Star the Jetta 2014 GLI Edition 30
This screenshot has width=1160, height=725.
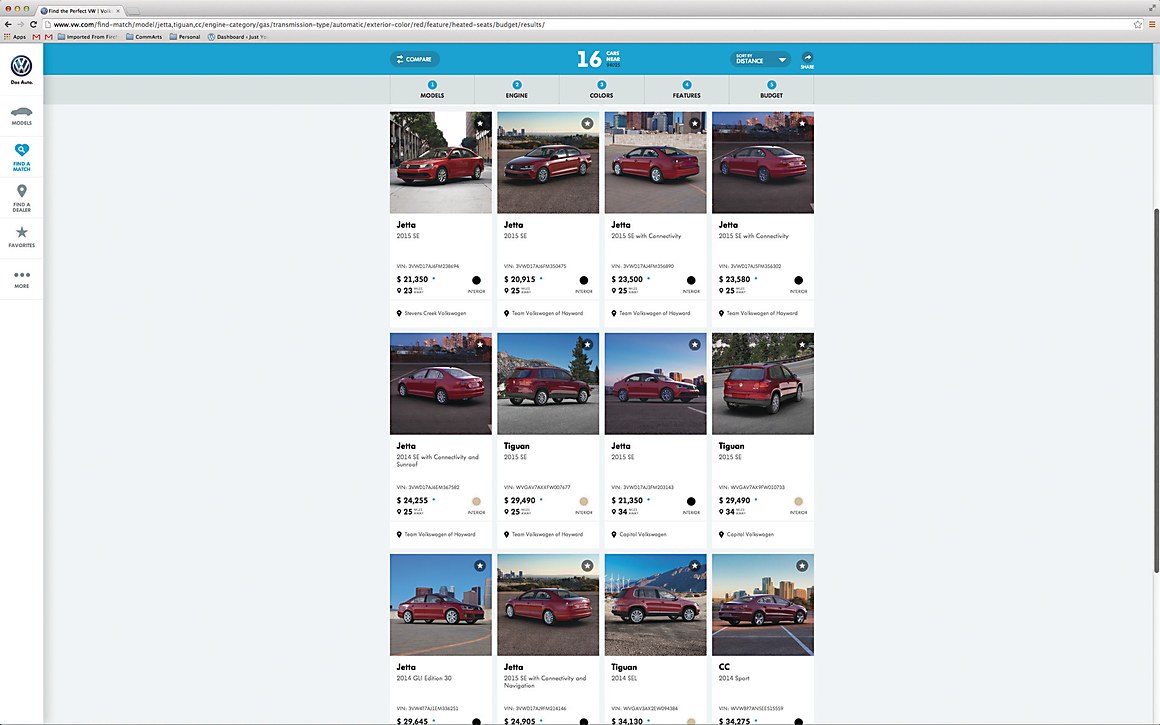[480, 565]
